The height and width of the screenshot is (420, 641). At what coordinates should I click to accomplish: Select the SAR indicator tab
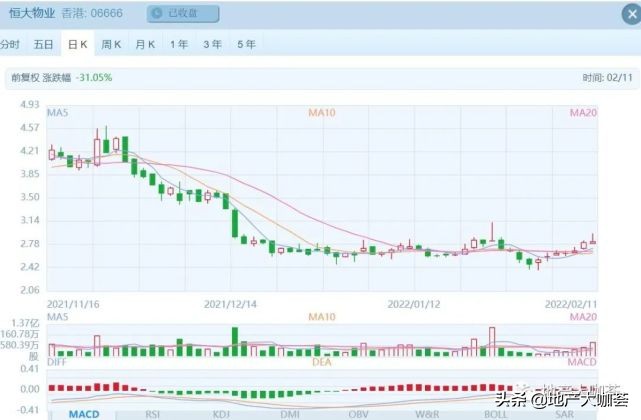[565, 414]
